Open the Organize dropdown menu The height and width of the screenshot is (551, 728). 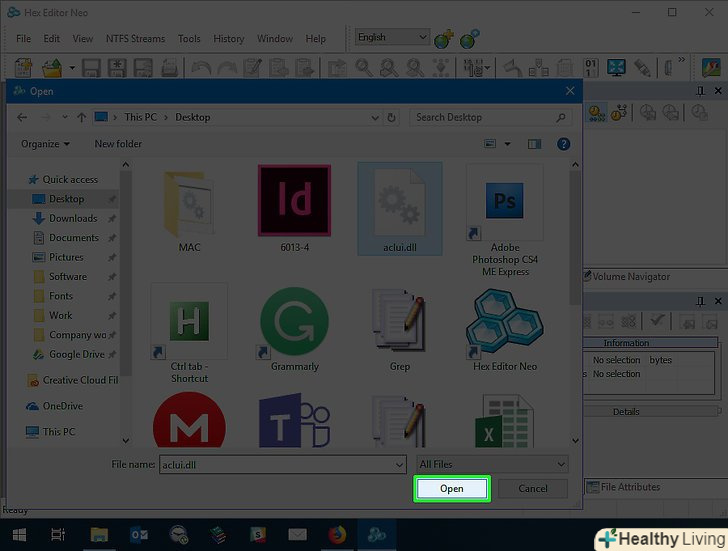[45, 144]
